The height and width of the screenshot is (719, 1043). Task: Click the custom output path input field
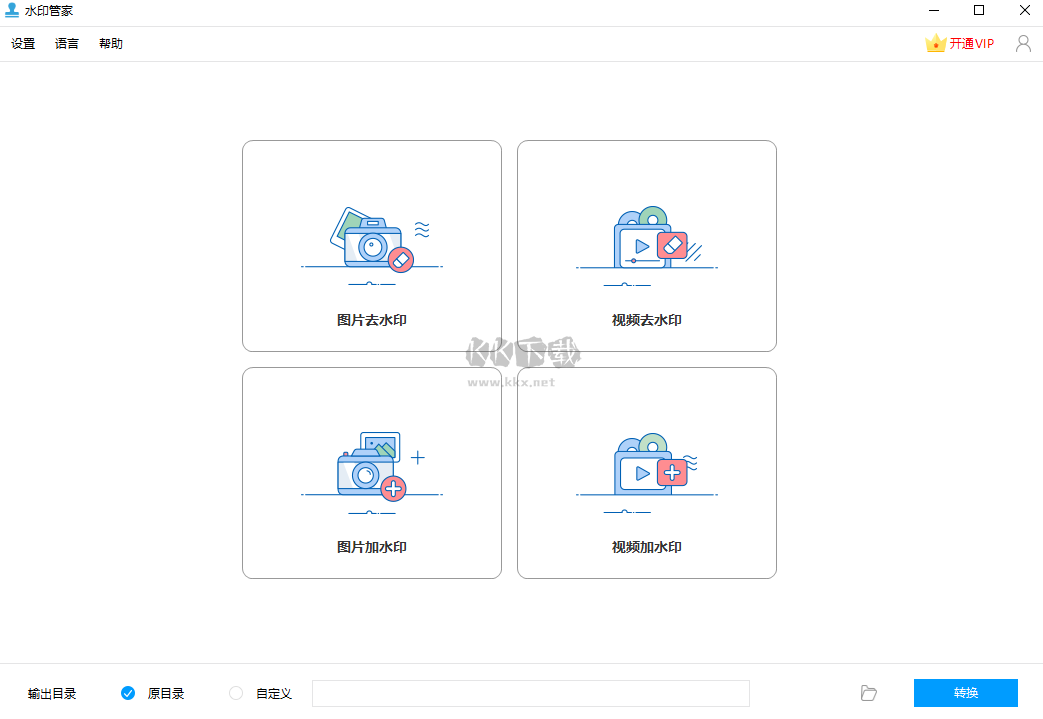530,692
